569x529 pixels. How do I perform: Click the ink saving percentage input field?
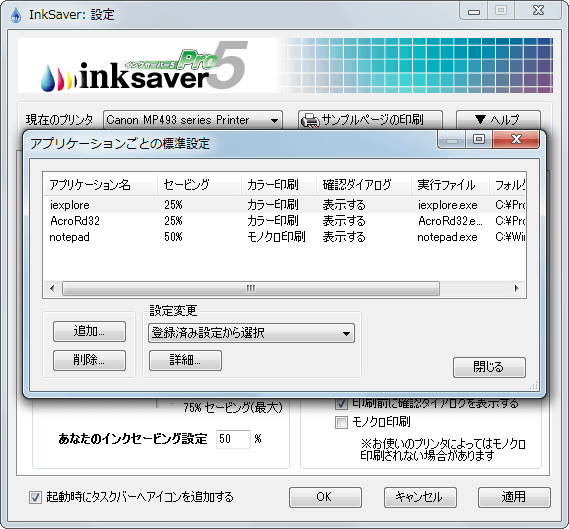tap(233, 439)
